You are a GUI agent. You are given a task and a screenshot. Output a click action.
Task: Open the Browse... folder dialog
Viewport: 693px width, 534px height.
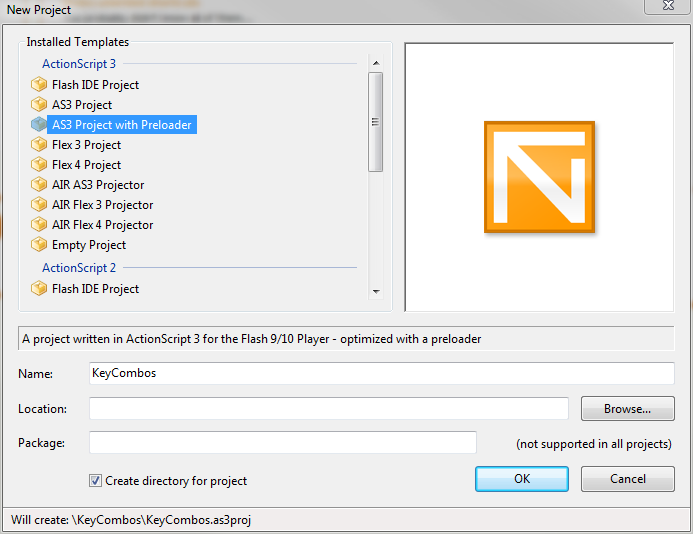click(628, 408)
